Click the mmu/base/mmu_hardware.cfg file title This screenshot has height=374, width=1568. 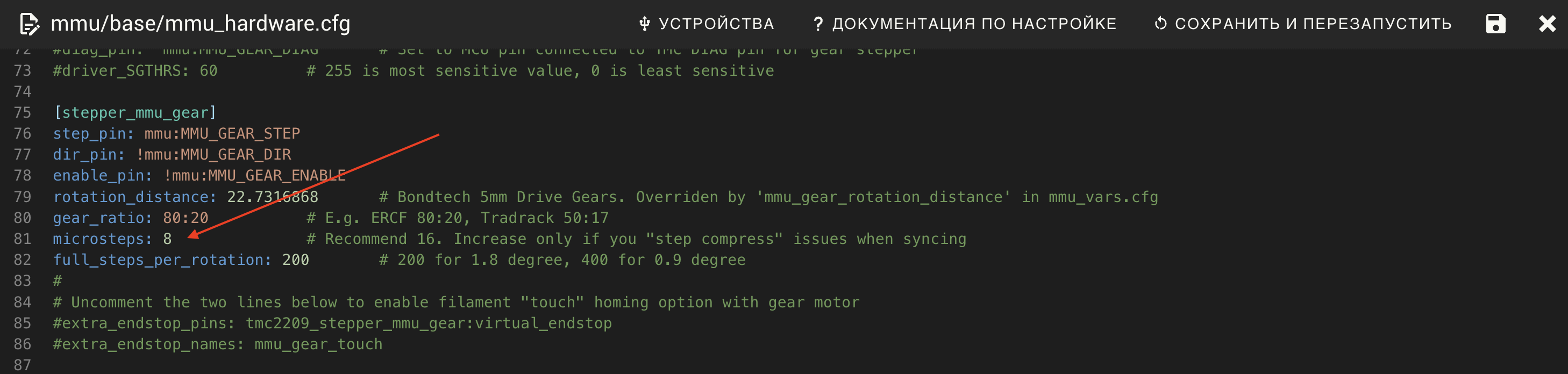pos(200,24)
